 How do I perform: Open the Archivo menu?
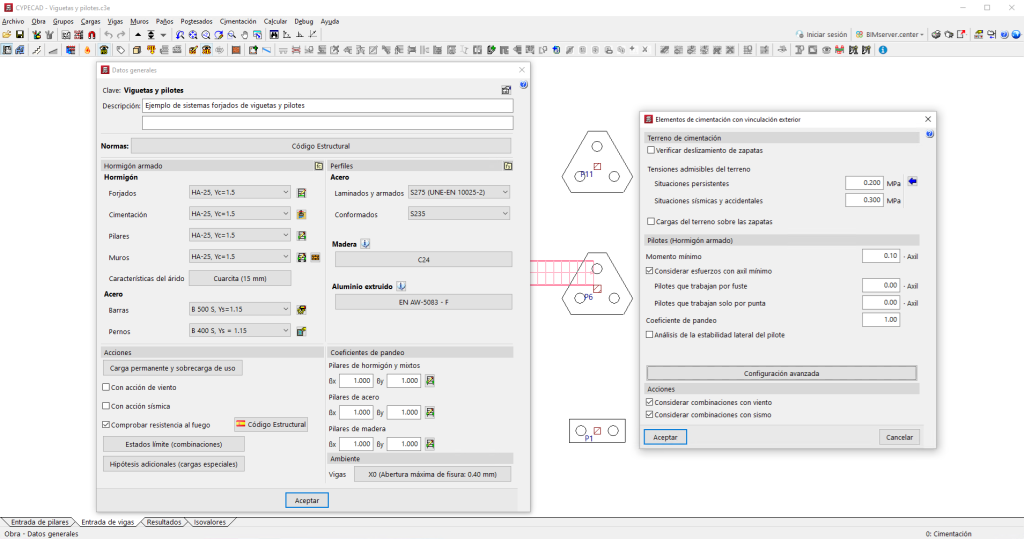tap(13, 22)
